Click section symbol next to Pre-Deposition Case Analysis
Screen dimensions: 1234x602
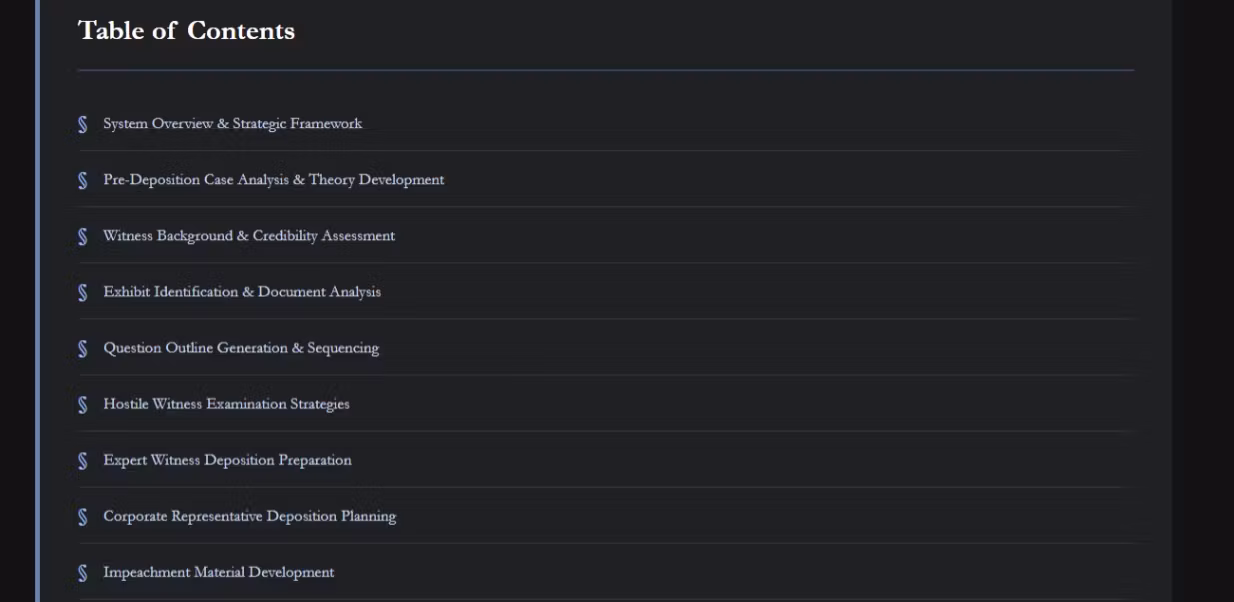point(83,180)
